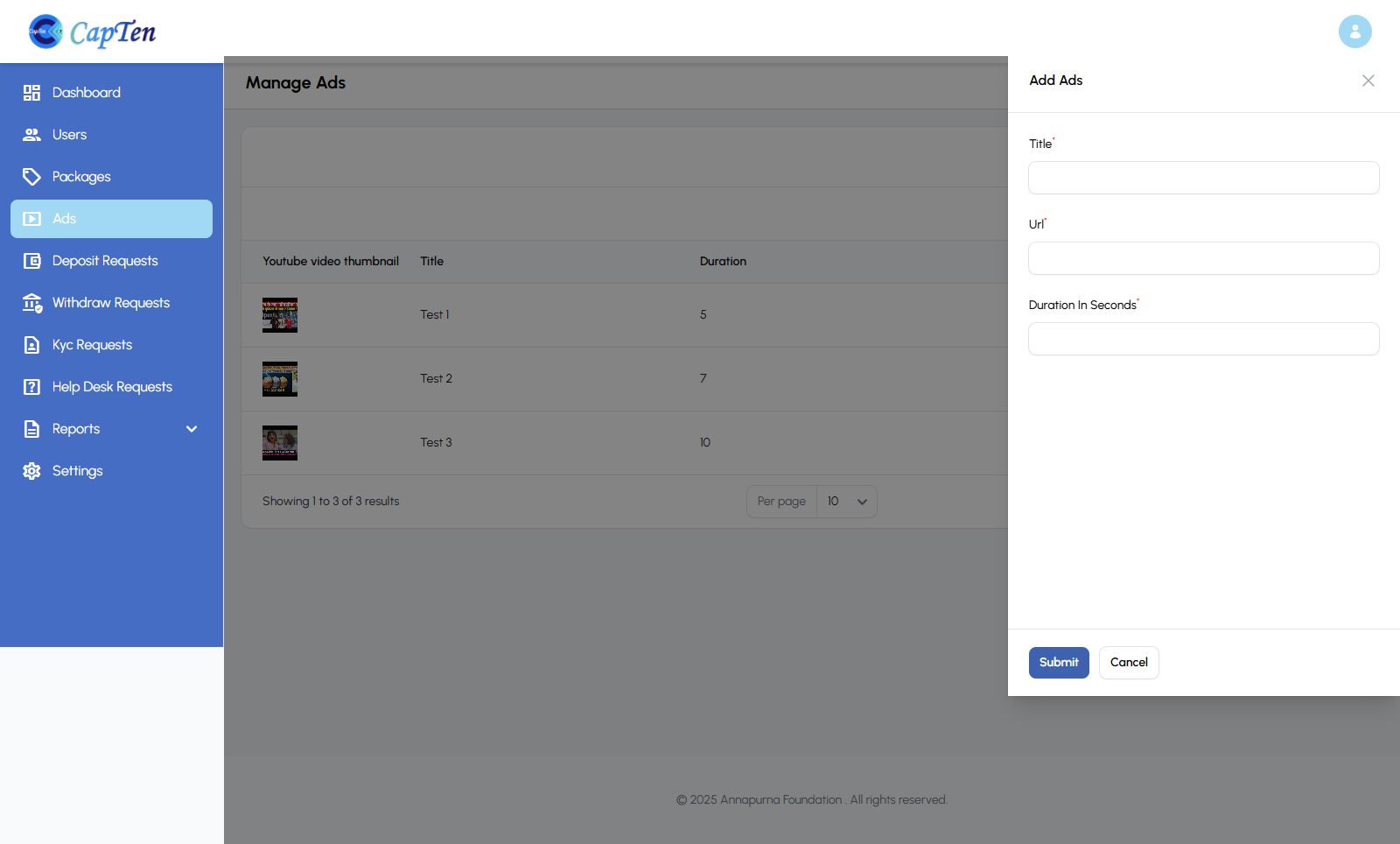Click the Test 1 video thumbnail
This screenshot has height=844, width=1400.
(280, 315)
